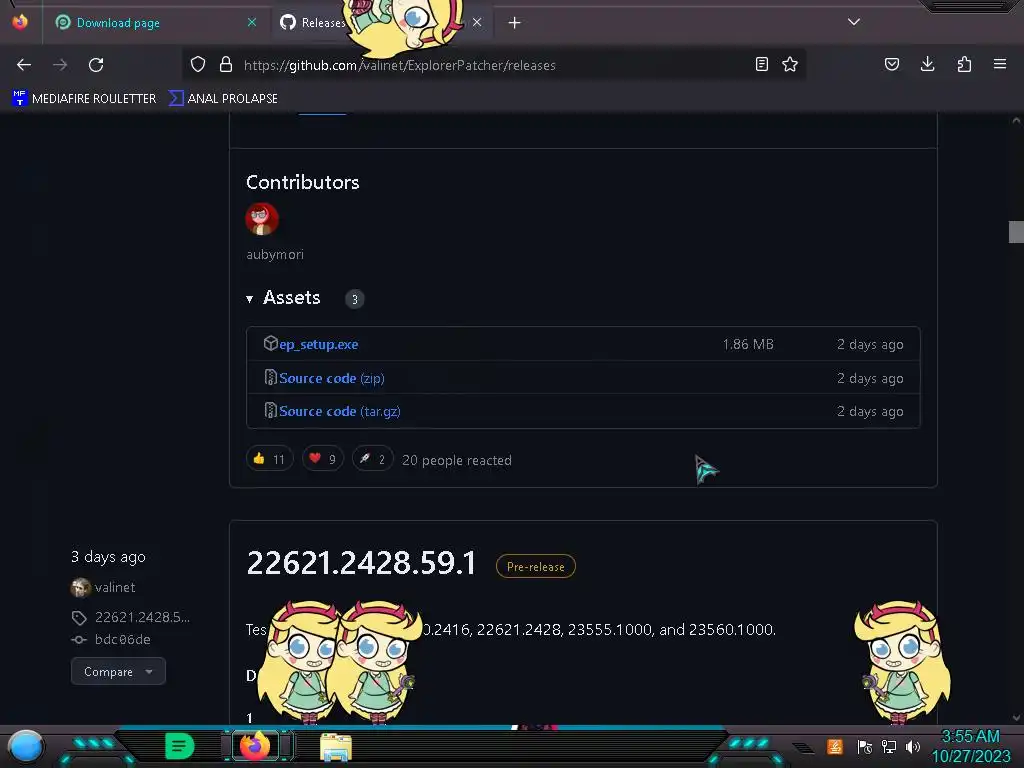Collapse the Assets section
The height and width of the screenshot is (768, 1024).
pos(283,298)
